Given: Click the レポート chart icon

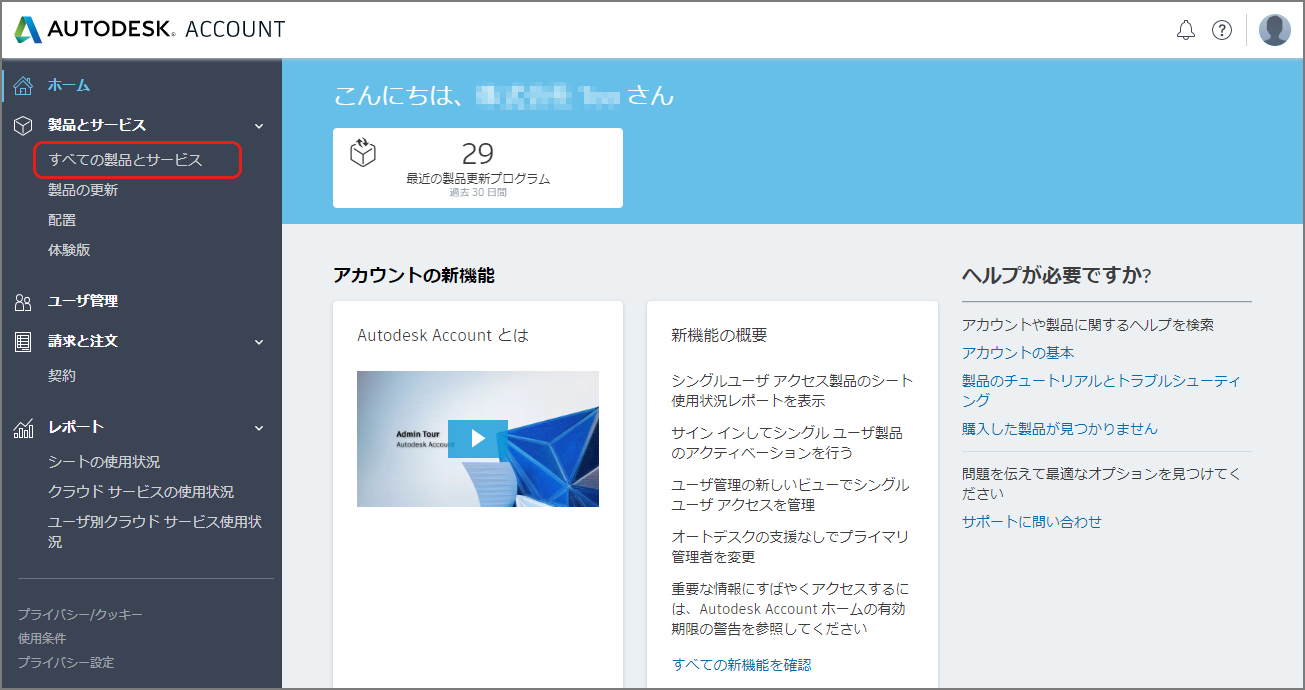Looking at the screenshot, I should [x=24, y=427].
